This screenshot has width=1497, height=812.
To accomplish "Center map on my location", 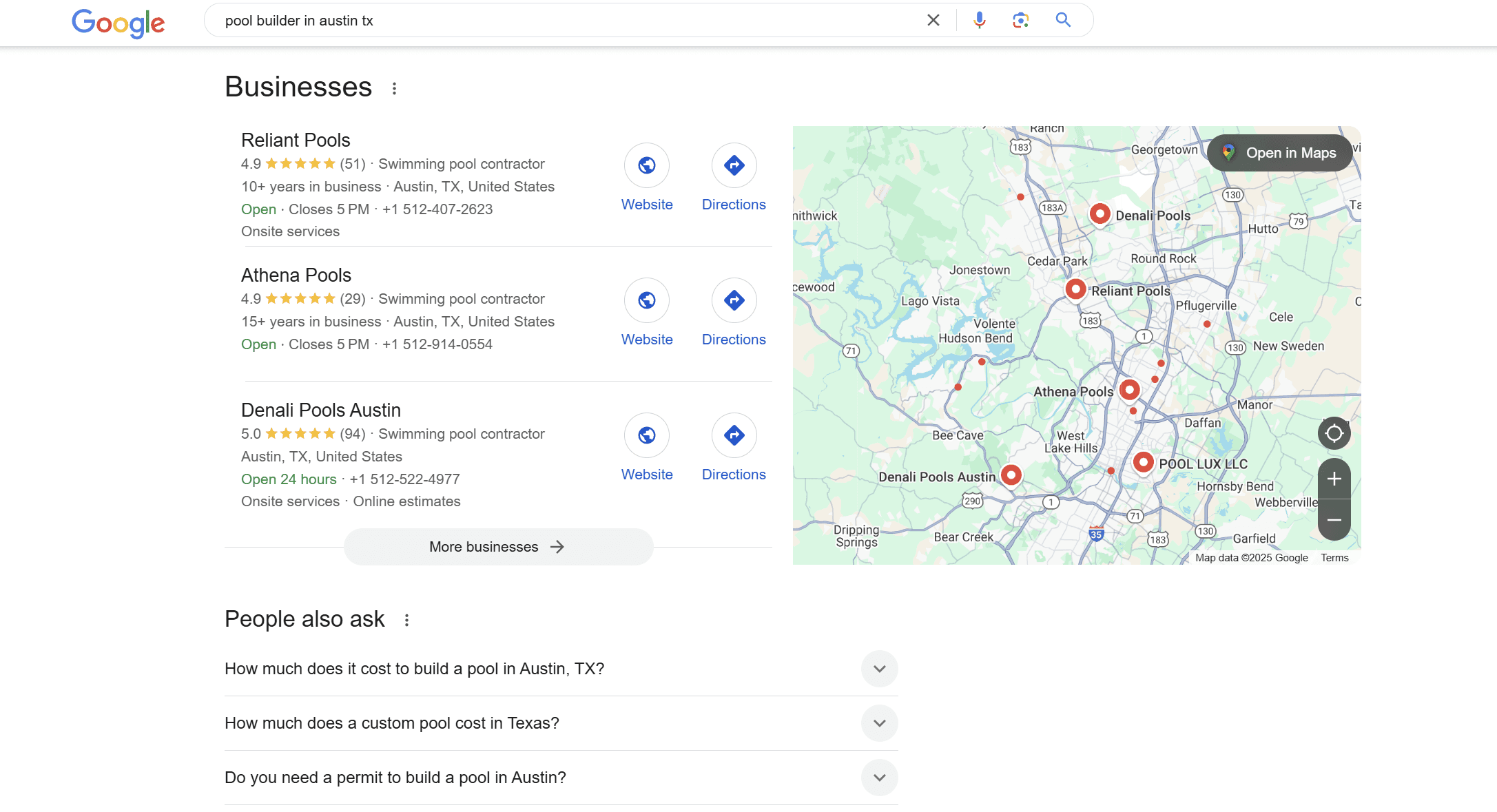I will point(1334,433).
